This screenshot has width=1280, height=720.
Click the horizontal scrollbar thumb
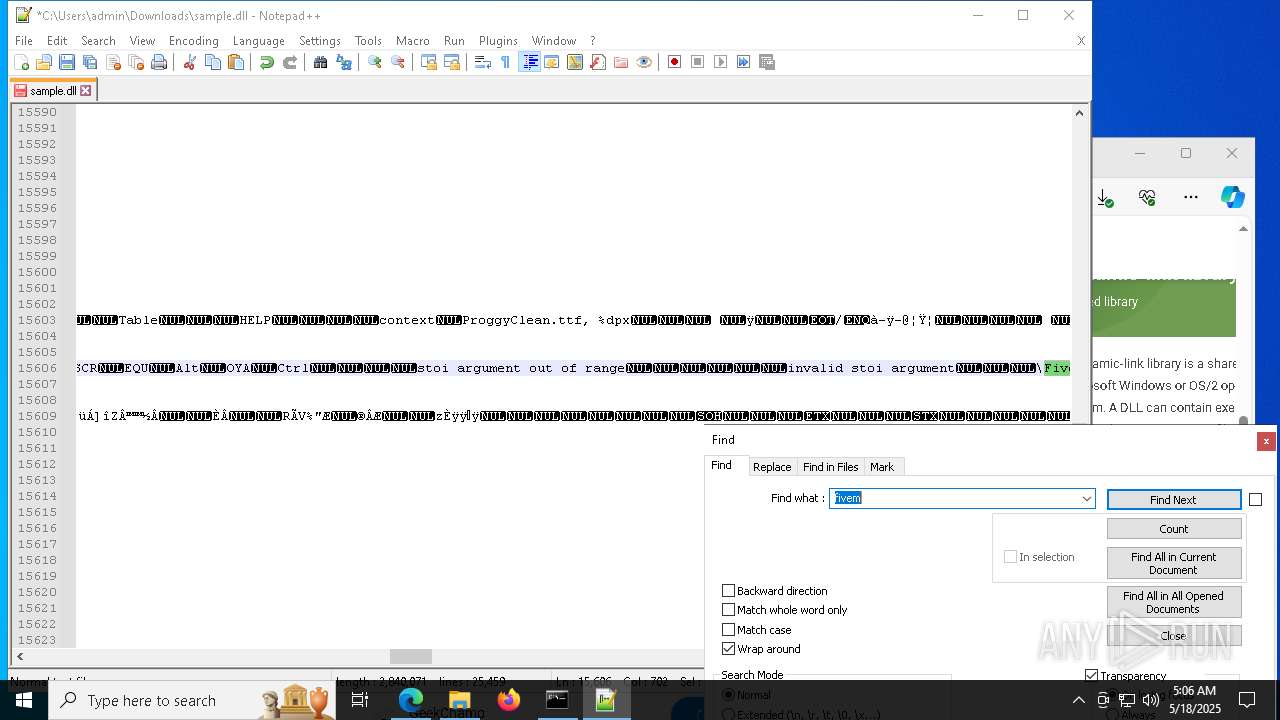(x=410, y=656)
